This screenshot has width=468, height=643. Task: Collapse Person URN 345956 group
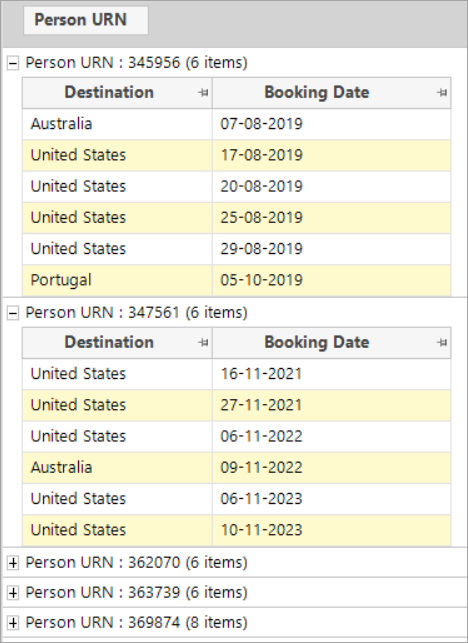point(13,63)
